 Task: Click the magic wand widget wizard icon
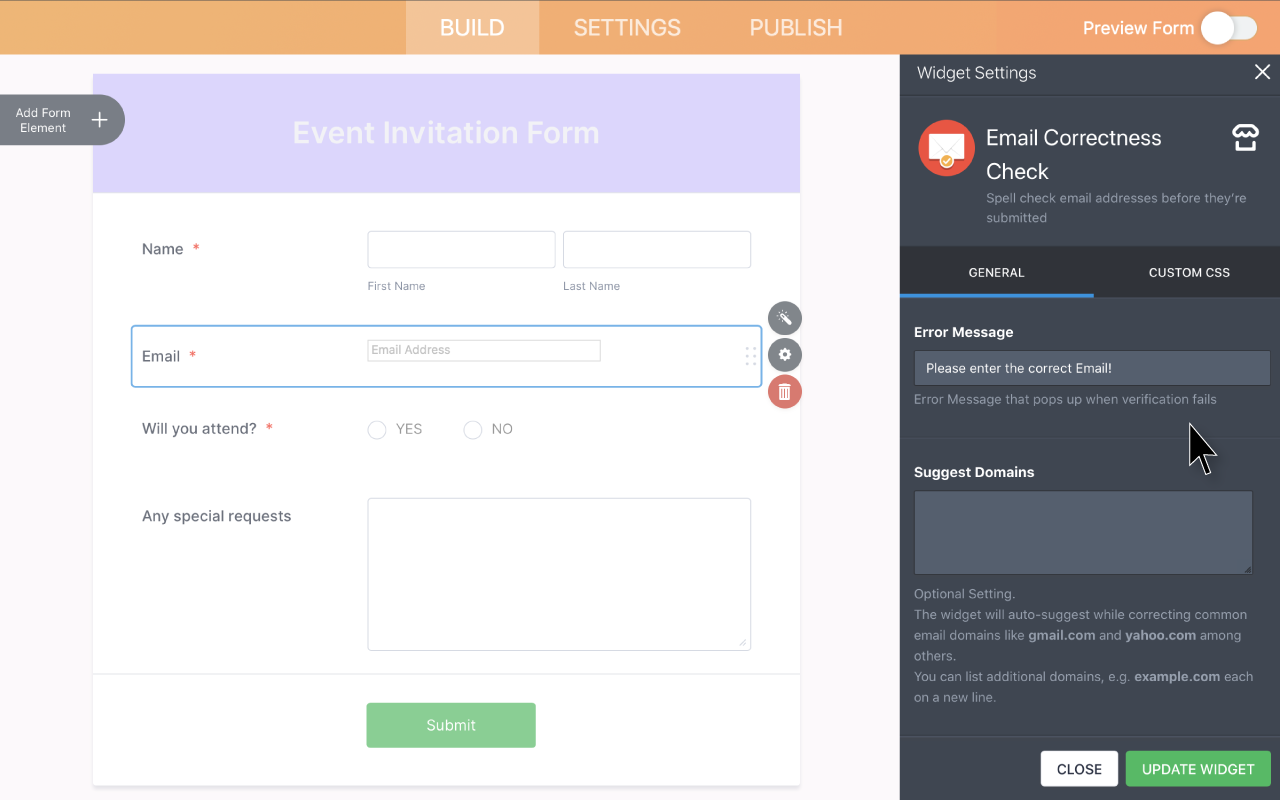coord(785,318)
